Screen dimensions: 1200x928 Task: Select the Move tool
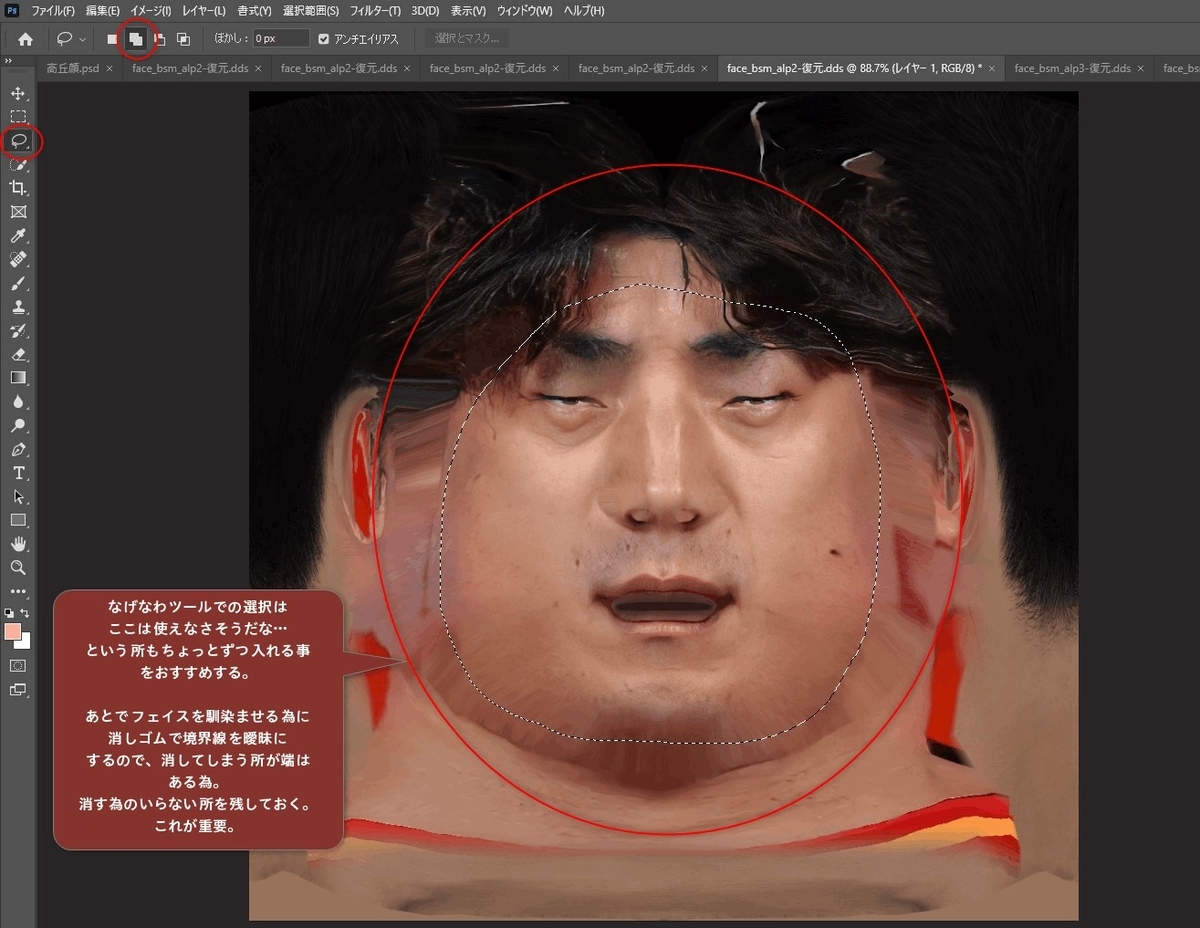(x=18, y=93)
